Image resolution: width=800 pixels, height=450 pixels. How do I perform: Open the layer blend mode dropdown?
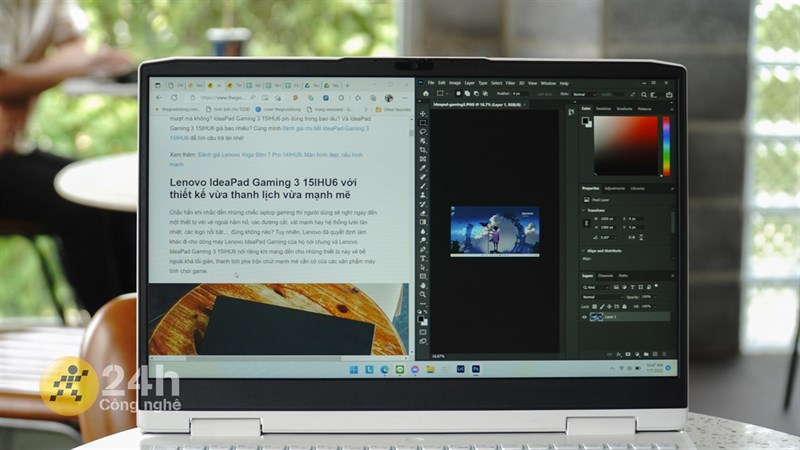602,297
